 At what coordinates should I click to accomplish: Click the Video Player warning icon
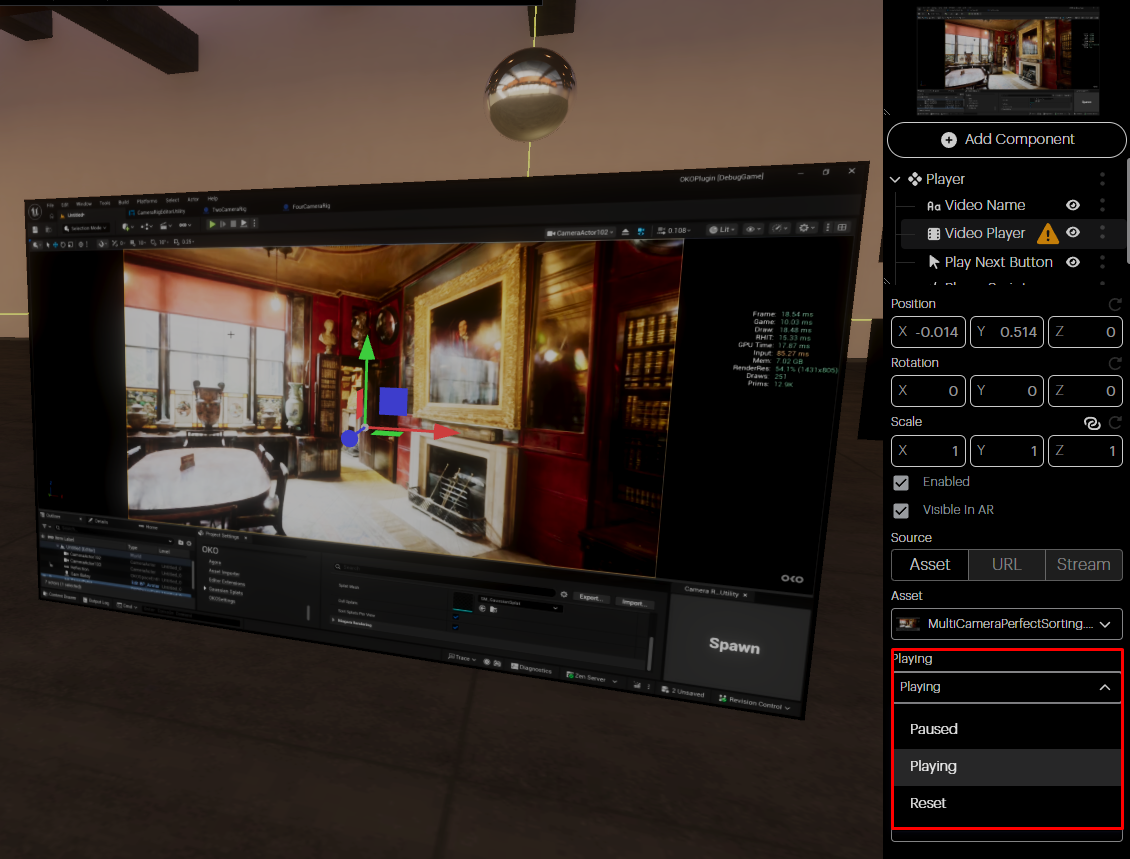1047,233
